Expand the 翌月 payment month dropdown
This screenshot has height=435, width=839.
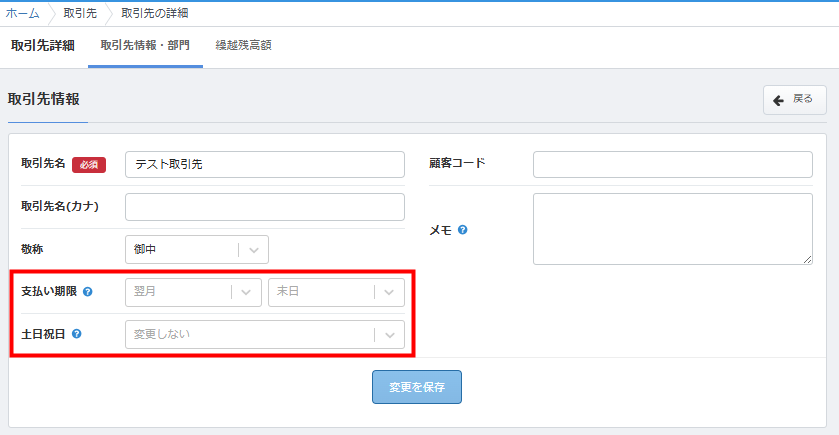pyautogui.click(x=192, y=292)
